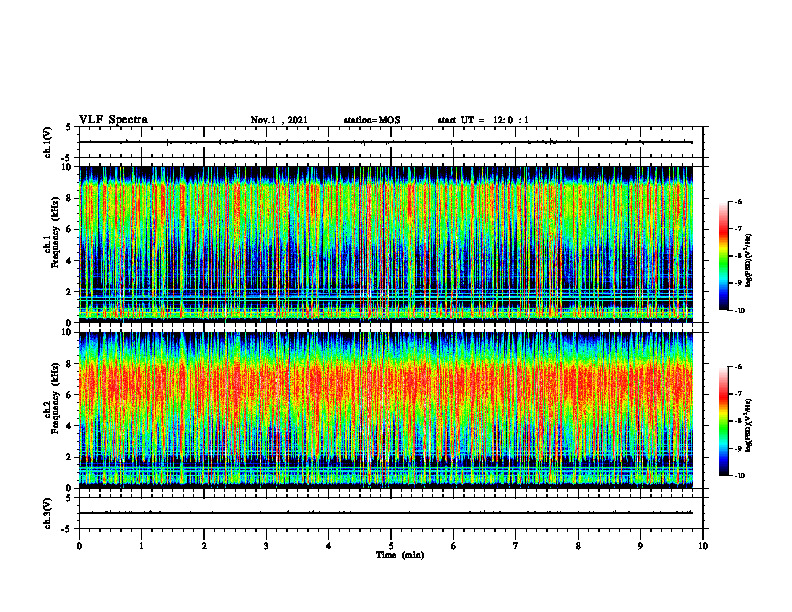
Task: Click time axis tick label "3"
Action: click(266, 546)
